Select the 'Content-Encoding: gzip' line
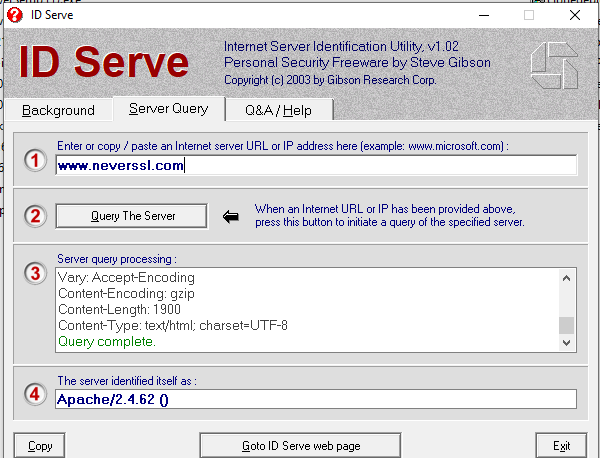600x458 pixels. [x=126, y=293]
